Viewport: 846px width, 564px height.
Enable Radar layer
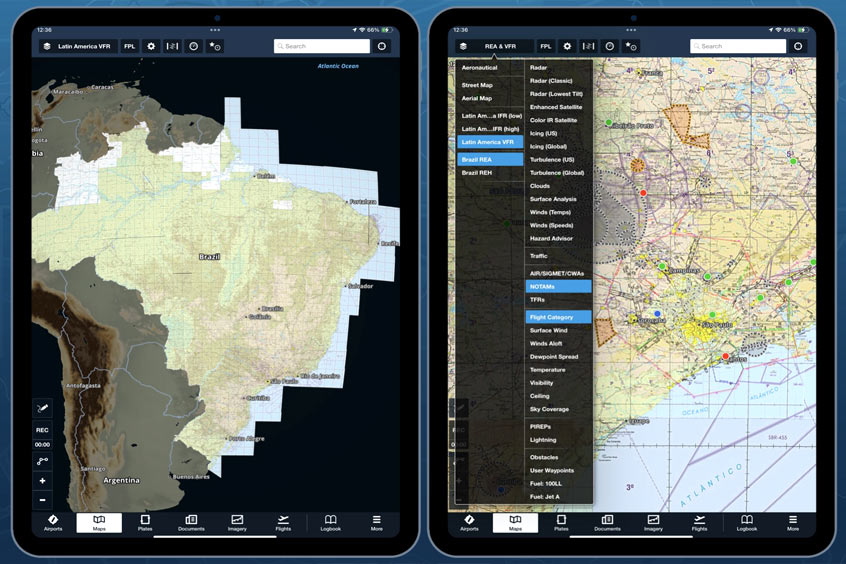tap(558, 67)
